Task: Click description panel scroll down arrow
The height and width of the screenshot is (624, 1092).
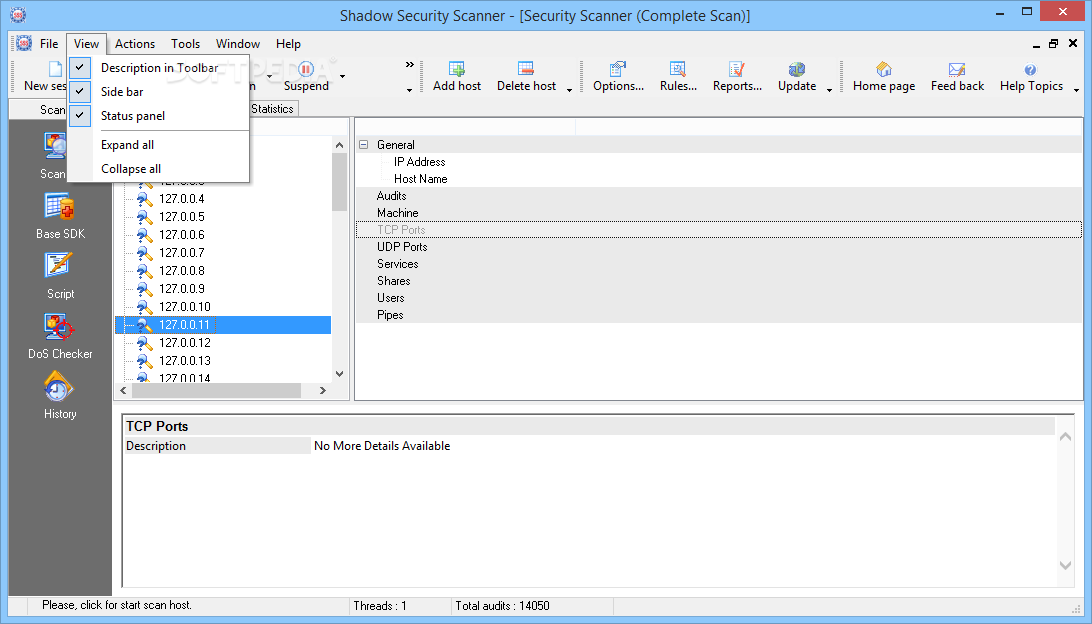Action: tap(1065, 565)
